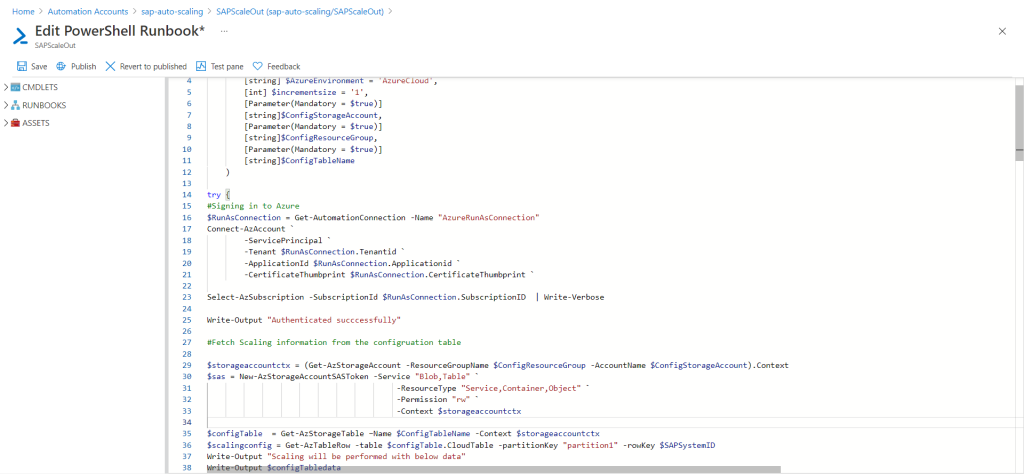Expand the RUNBOOKS node chevron
Viewport: 1024px width, 474px height.
[6, 105]
